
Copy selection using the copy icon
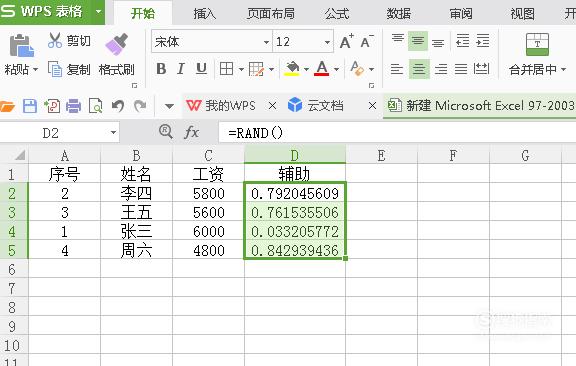point(55,69)
